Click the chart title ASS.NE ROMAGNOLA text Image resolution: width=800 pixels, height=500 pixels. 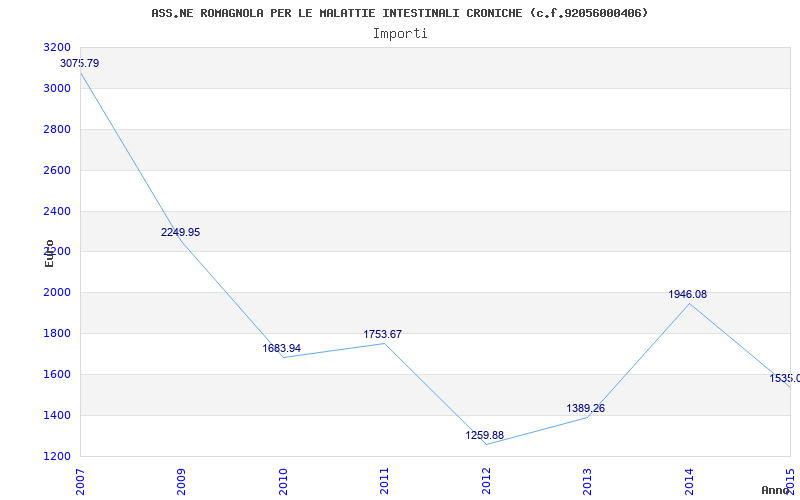[x=399, y=13]
